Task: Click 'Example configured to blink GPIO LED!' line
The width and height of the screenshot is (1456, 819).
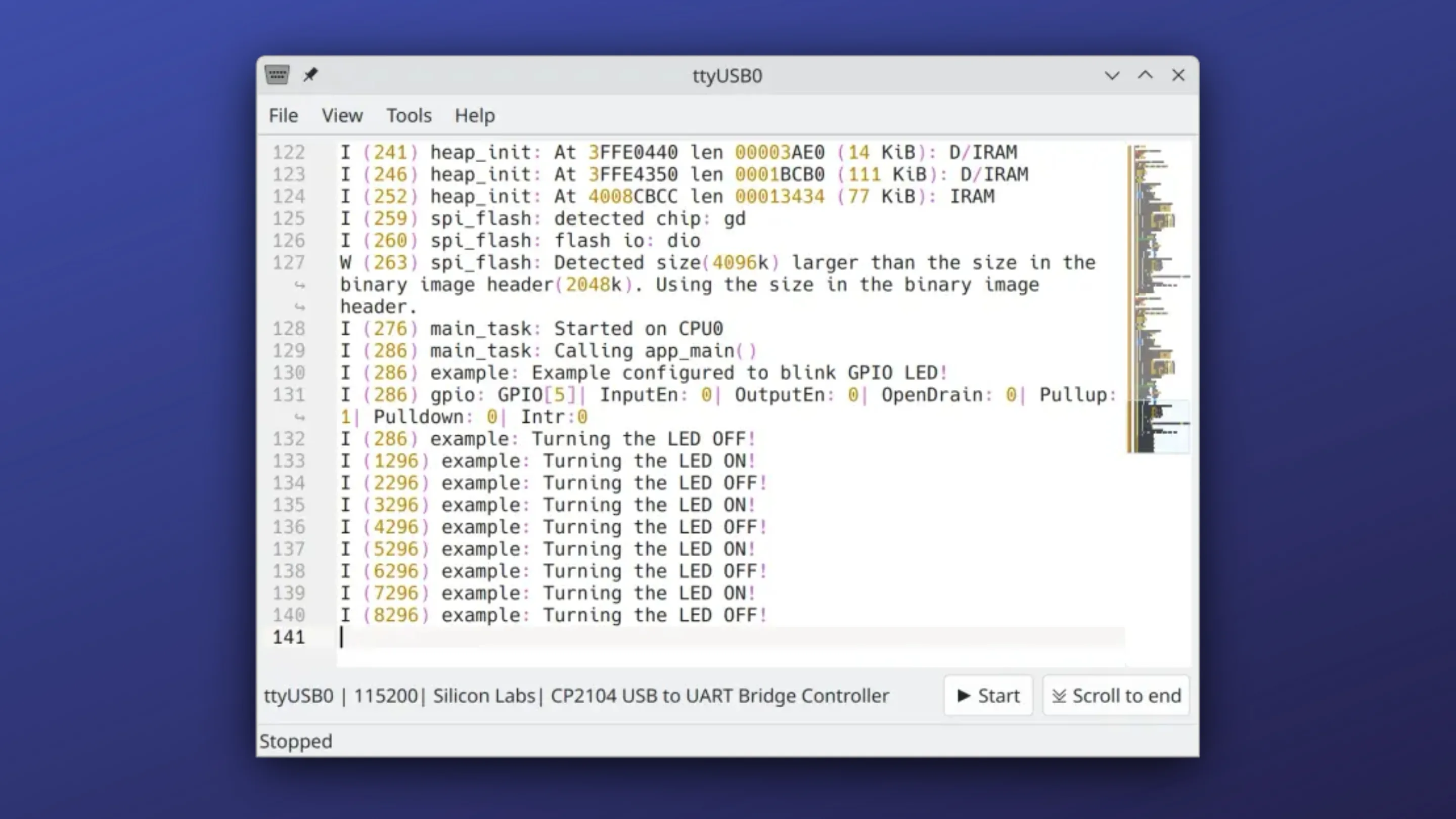Action: click(x=644, y=373)
